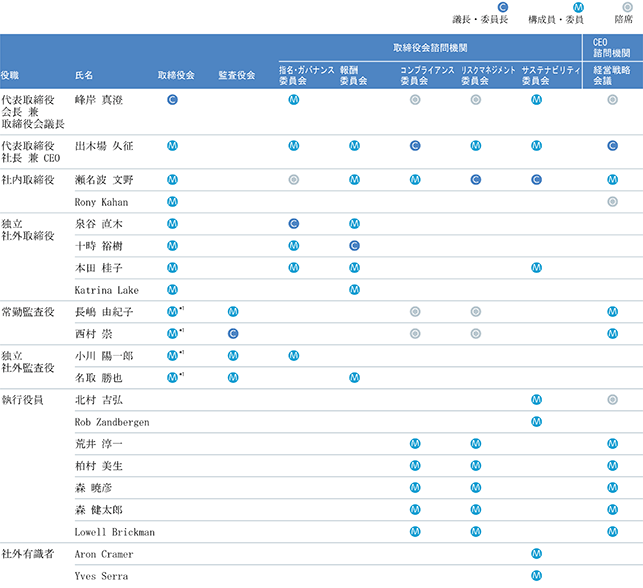
Task: Click 出木場 久征's コンプライアンス委員会 chair icon
Action: click(x=415, y=146)
